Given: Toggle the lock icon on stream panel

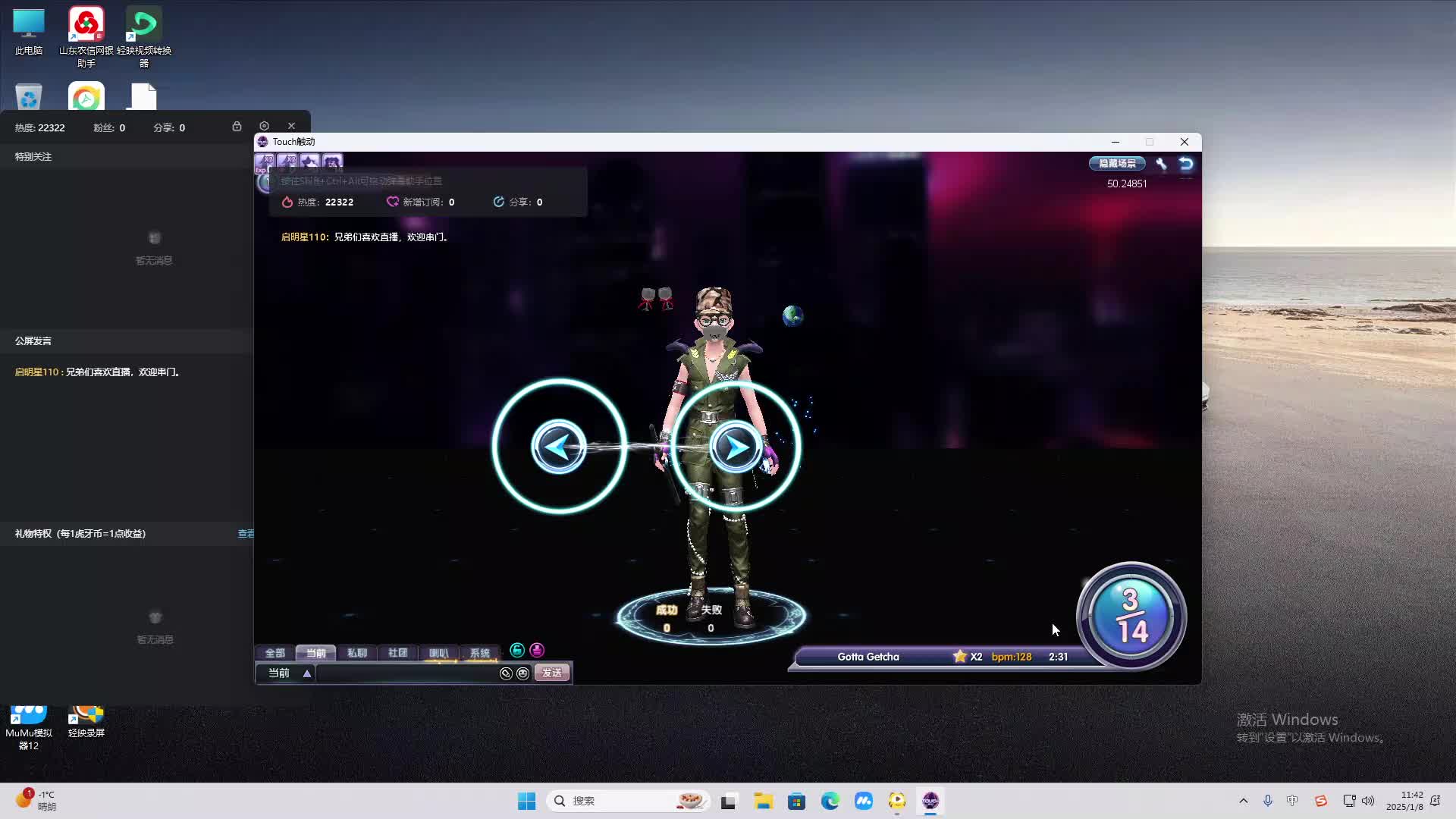Looking at the screenshot, I should (237, 127).
